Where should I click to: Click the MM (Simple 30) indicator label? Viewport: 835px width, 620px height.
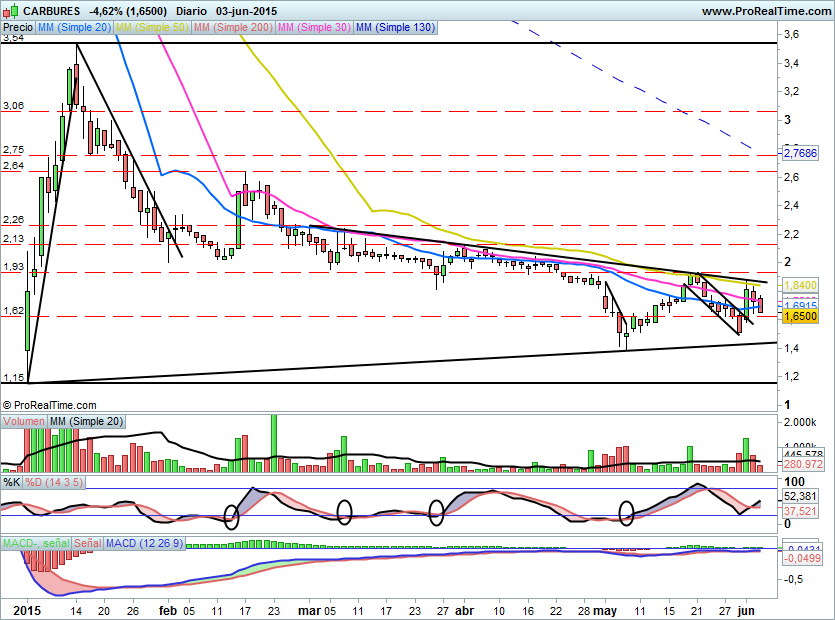[315, 29]
